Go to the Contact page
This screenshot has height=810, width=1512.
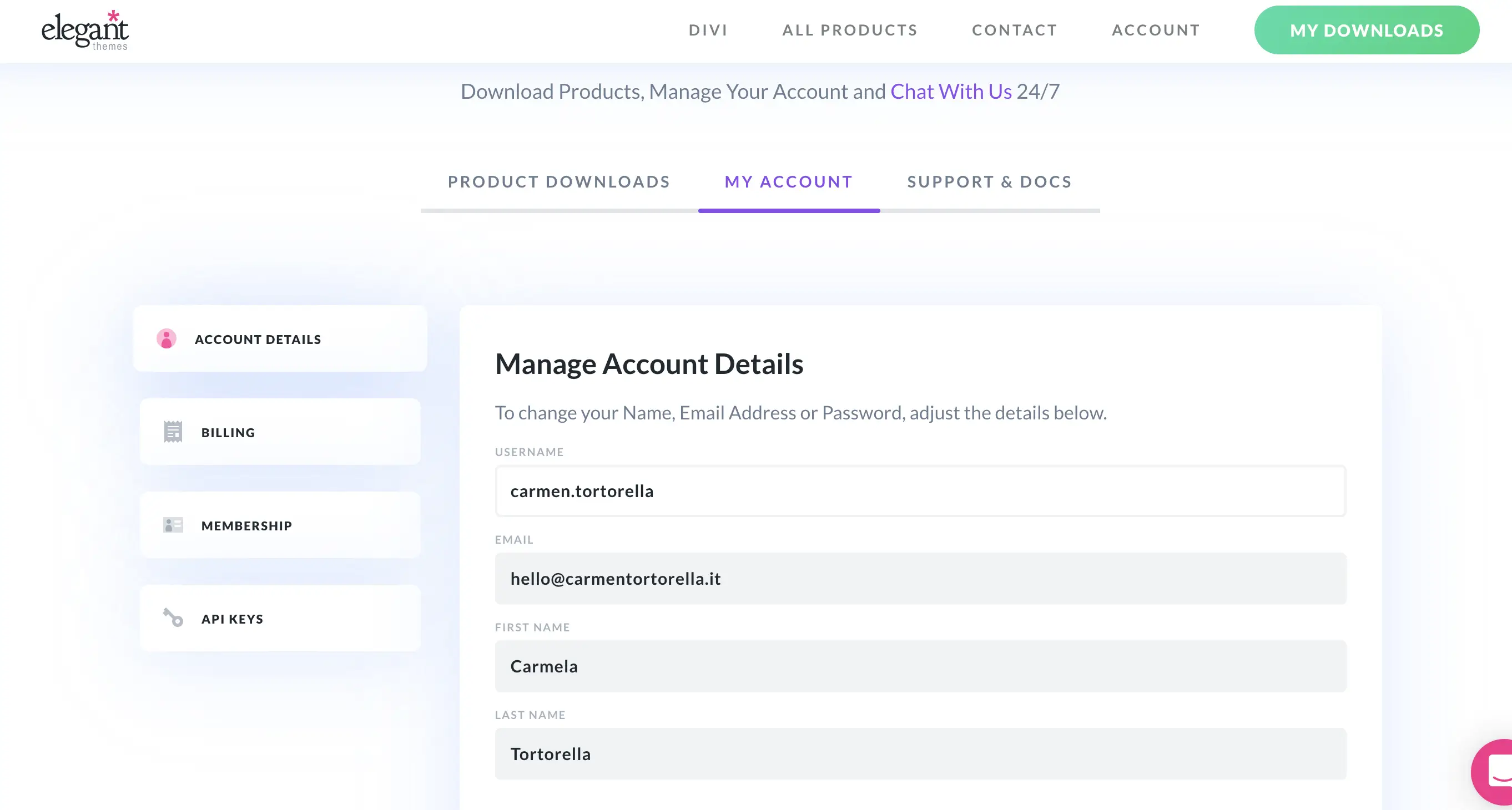click(1014, 31)
